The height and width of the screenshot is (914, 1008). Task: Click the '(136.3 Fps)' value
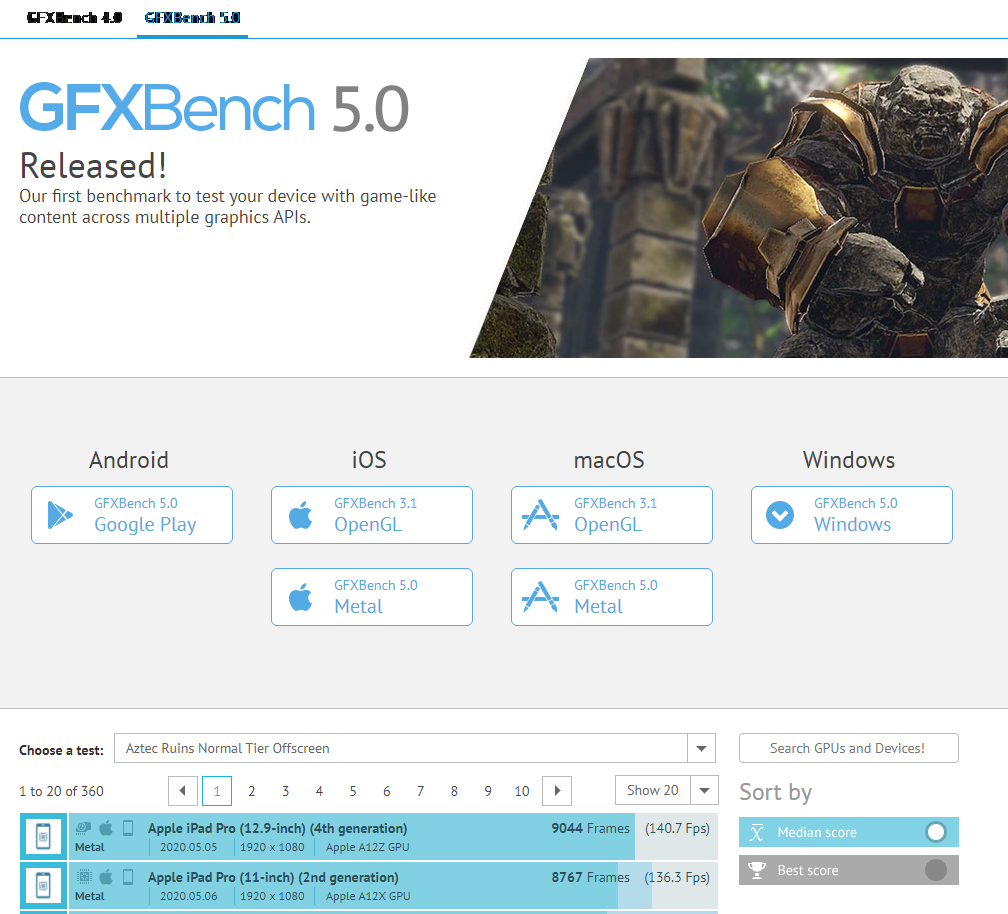pos(677,877)
